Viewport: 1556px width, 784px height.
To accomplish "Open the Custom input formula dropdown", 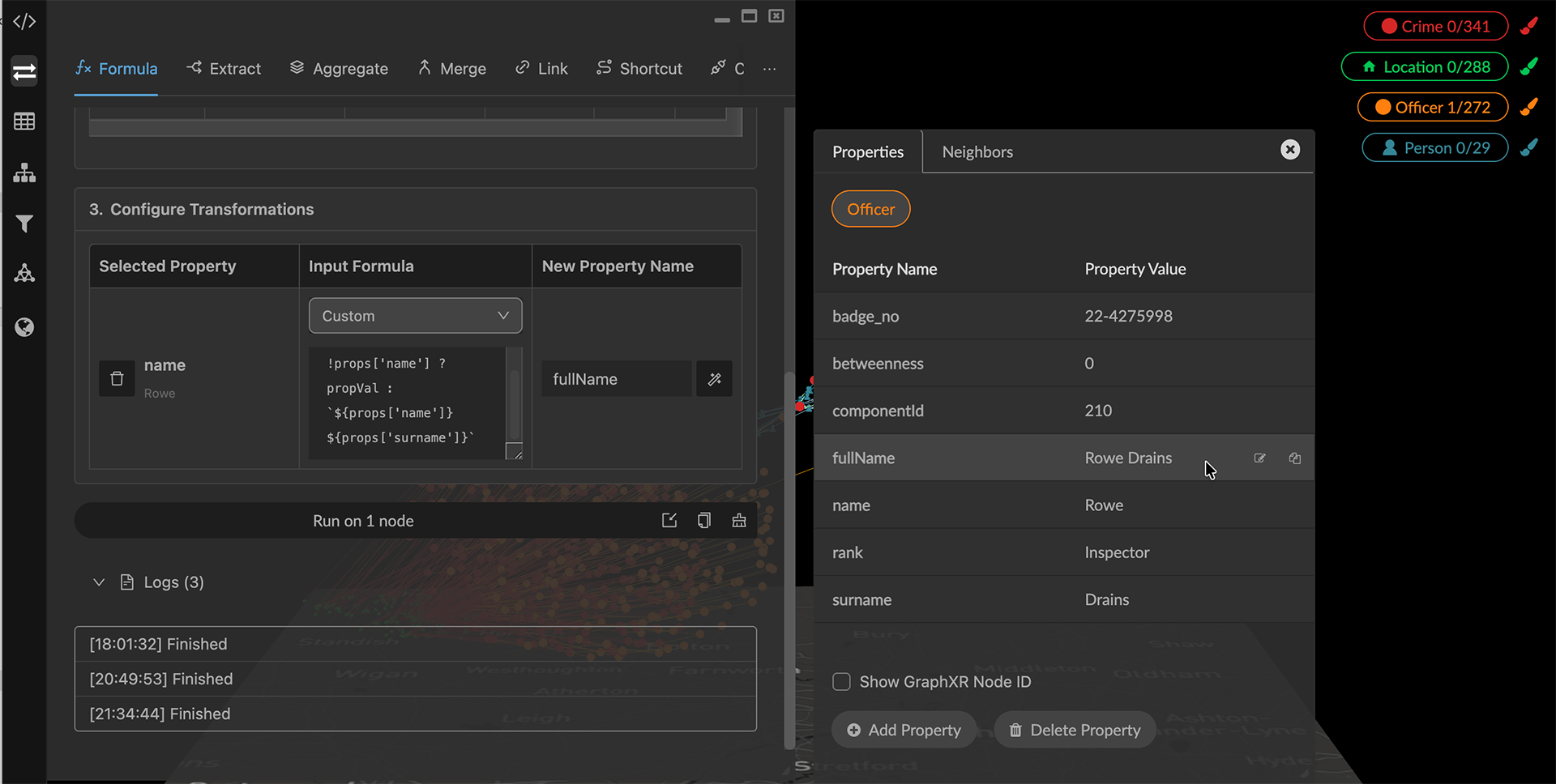I will pos(415,316).
